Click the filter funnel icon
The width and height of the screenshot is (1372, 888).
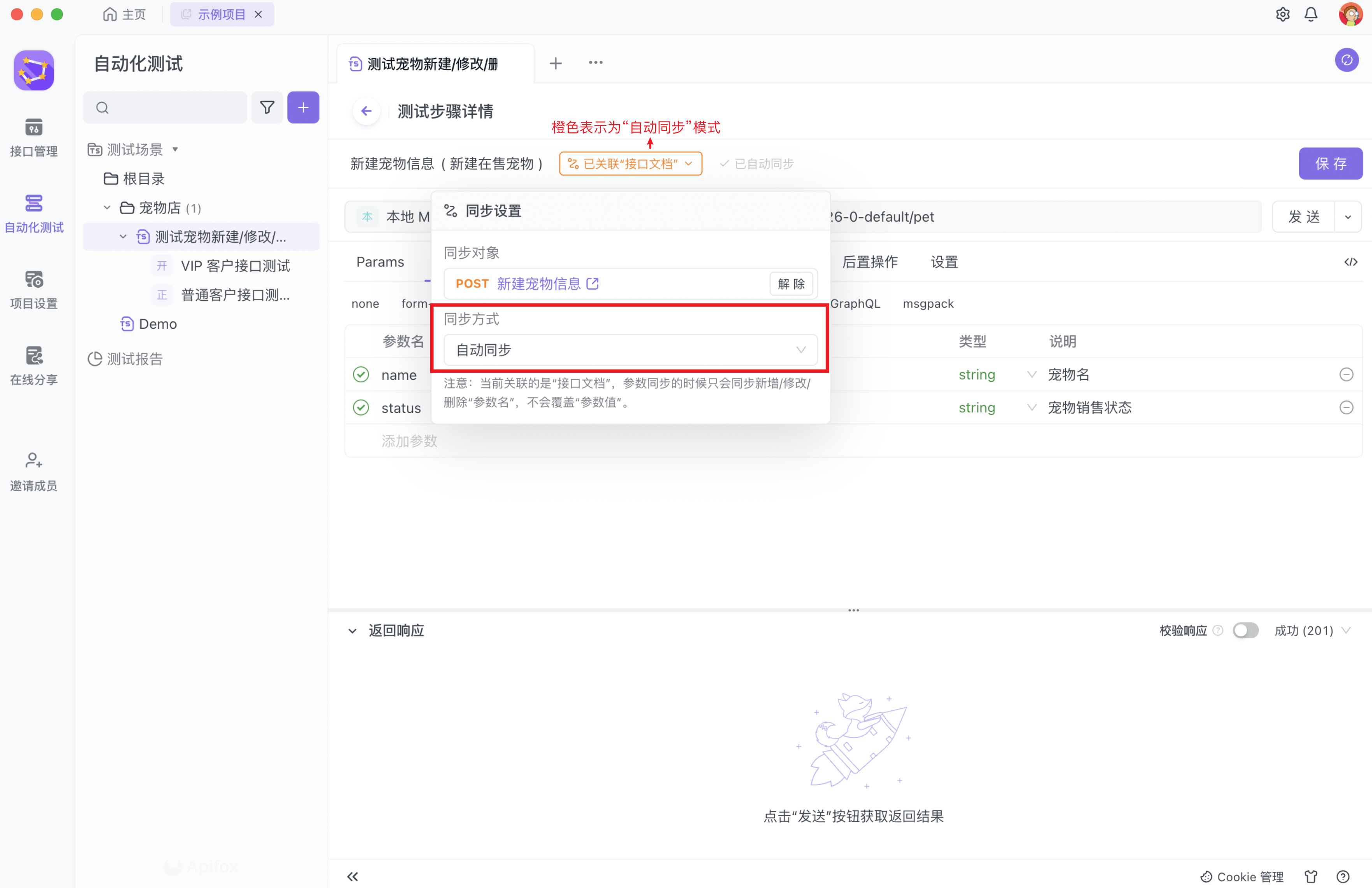pyautogui.click(x=267, y=107)
